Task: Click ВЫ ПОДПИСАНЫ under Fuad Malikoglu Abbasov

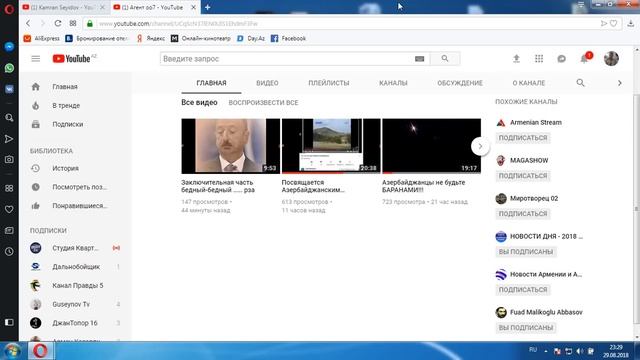Action: [x=526, y=328]
